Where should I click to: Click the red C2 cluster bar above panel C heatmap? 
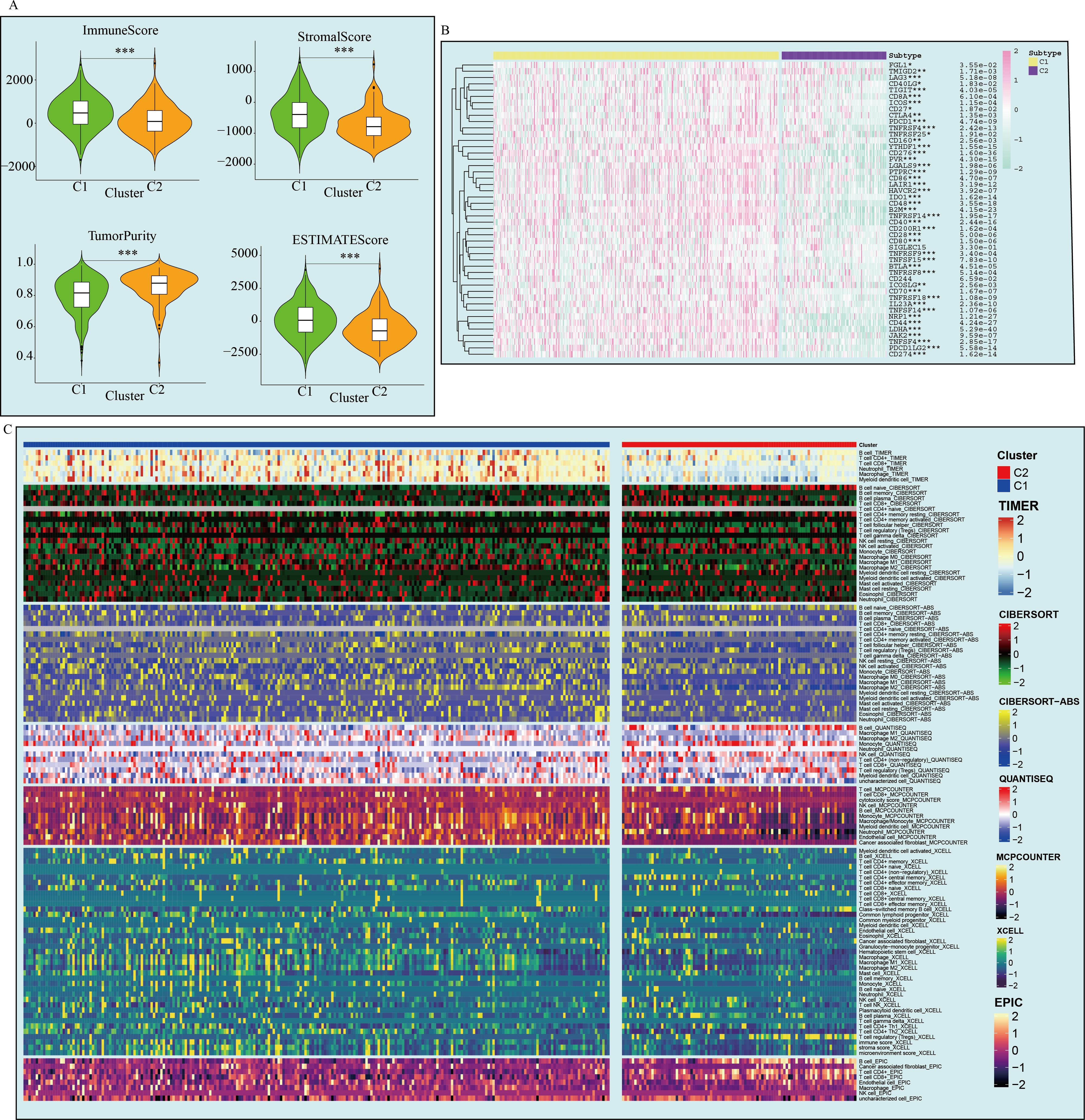tap(739, 444)
